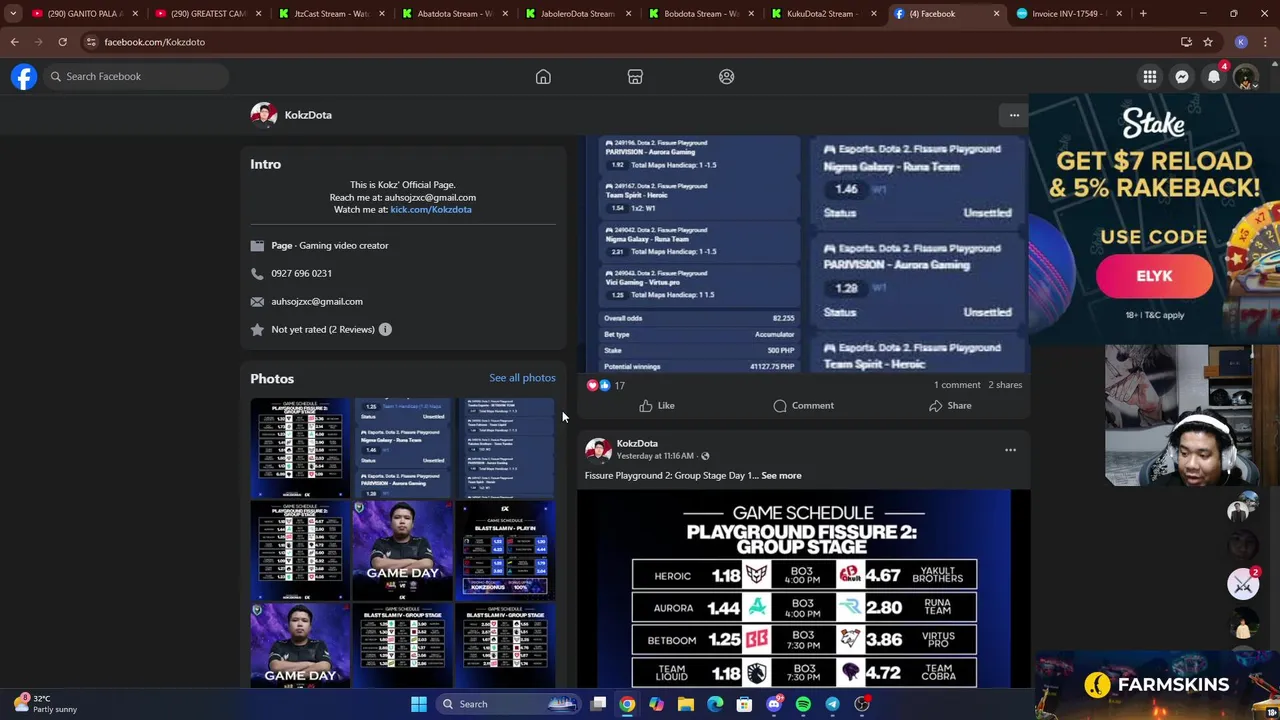The width and height of the screenshot is (1280, 720).
Task: Share the bet slip post
Action: [x=950, y=405]
